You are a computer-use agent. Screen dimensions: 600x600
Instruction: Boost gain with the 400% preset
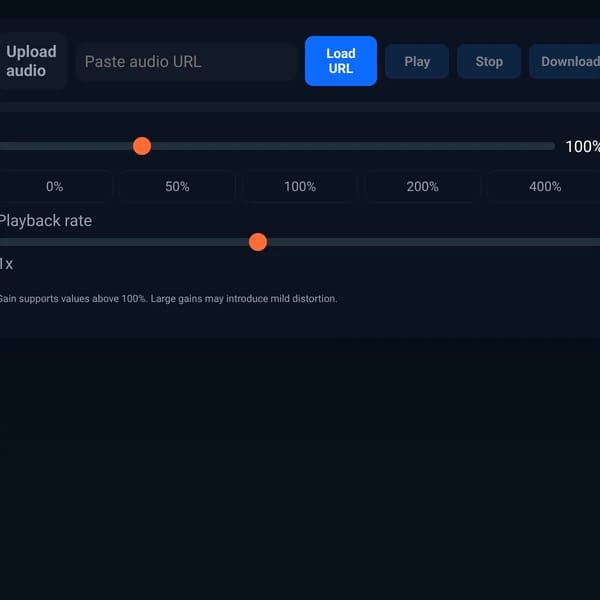point(545,186)
